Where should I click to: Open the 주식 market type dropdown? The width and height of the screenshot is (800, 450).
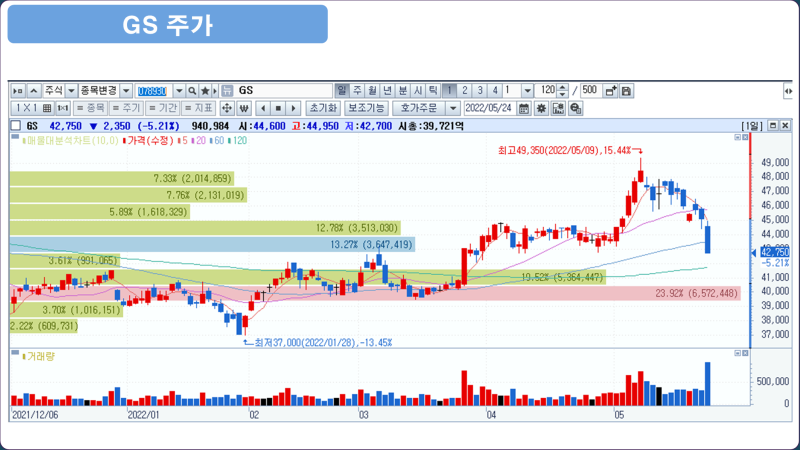(x=71, y=91)
